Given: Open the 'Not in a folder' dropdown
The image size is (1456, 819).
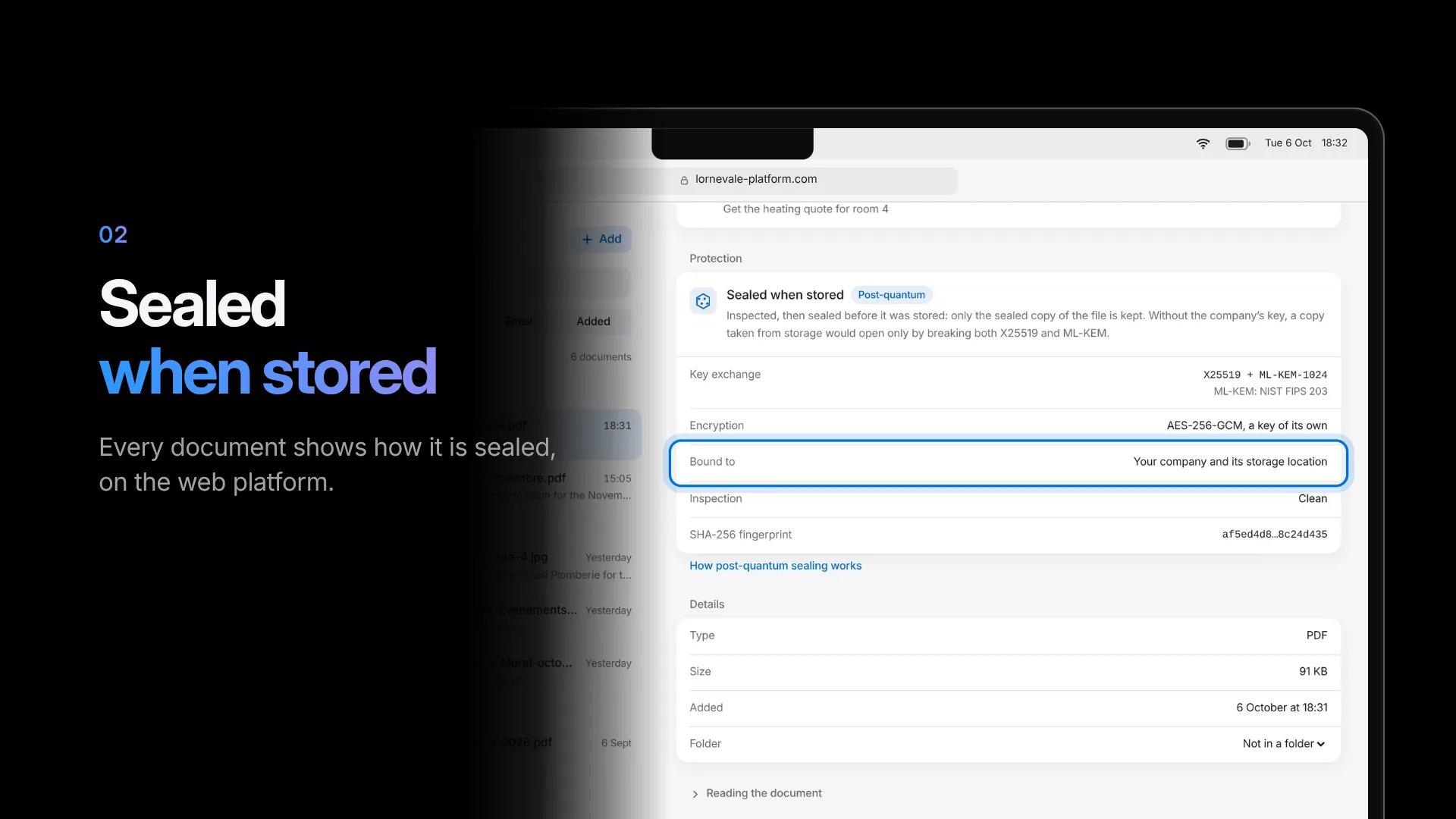Looking at the screenshot, I should [1284, 744].
